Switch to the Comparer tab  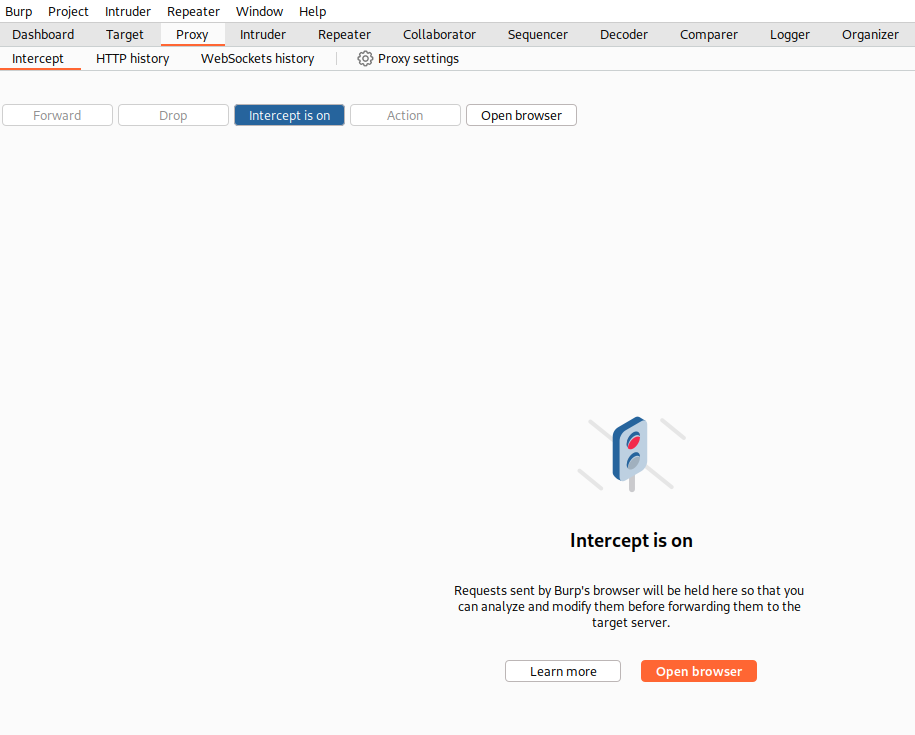(708, 35)
